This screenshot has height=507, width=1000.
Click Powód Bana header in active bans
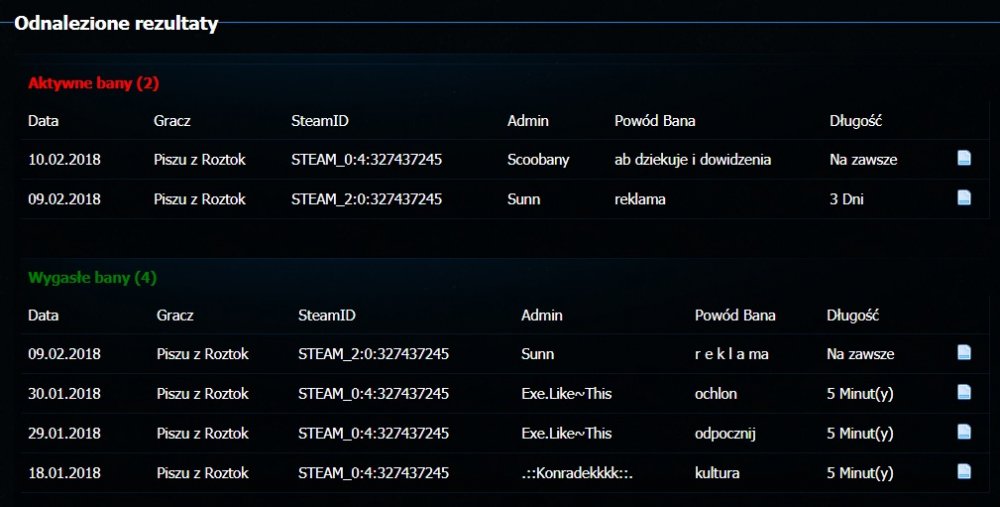coord(654,121)
